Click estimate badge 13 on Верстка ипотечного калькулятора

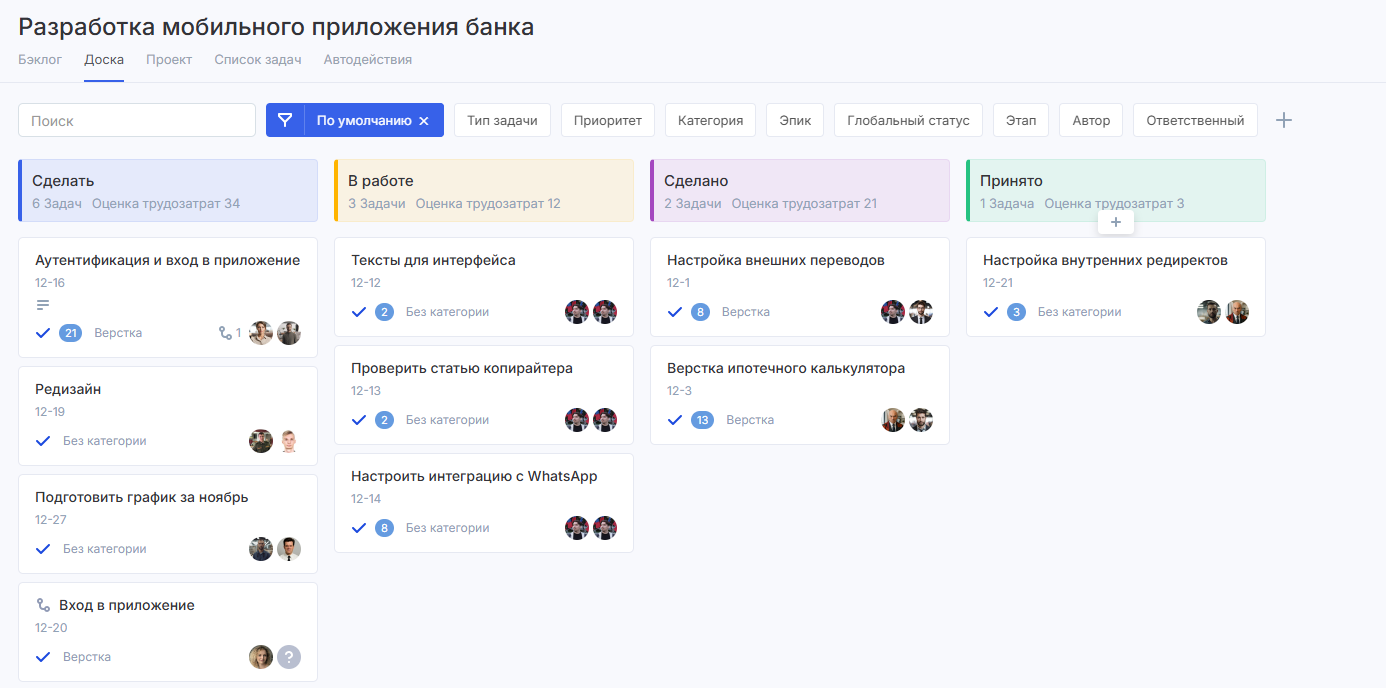coord(703,420)
